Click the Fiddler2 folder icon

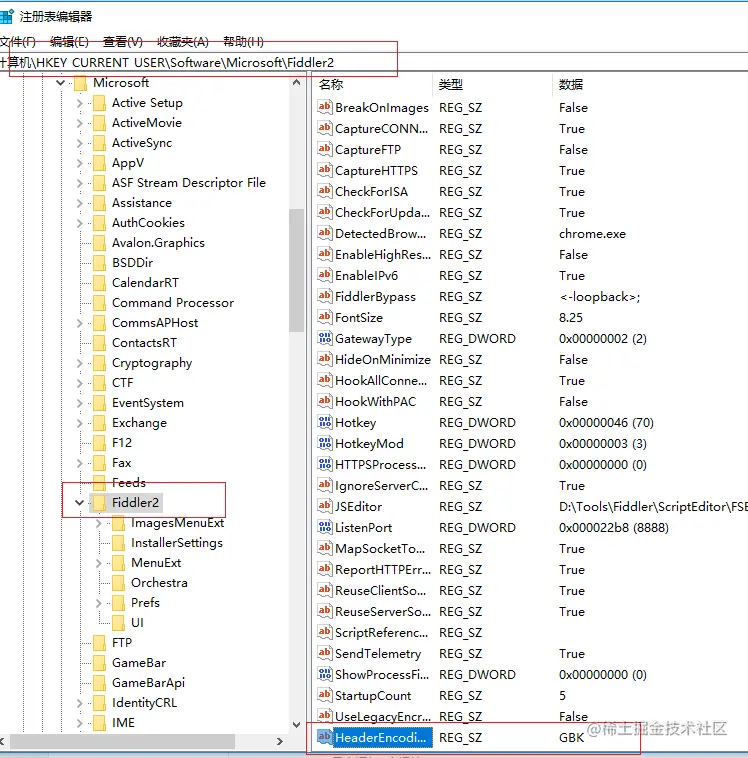(99, 503)
